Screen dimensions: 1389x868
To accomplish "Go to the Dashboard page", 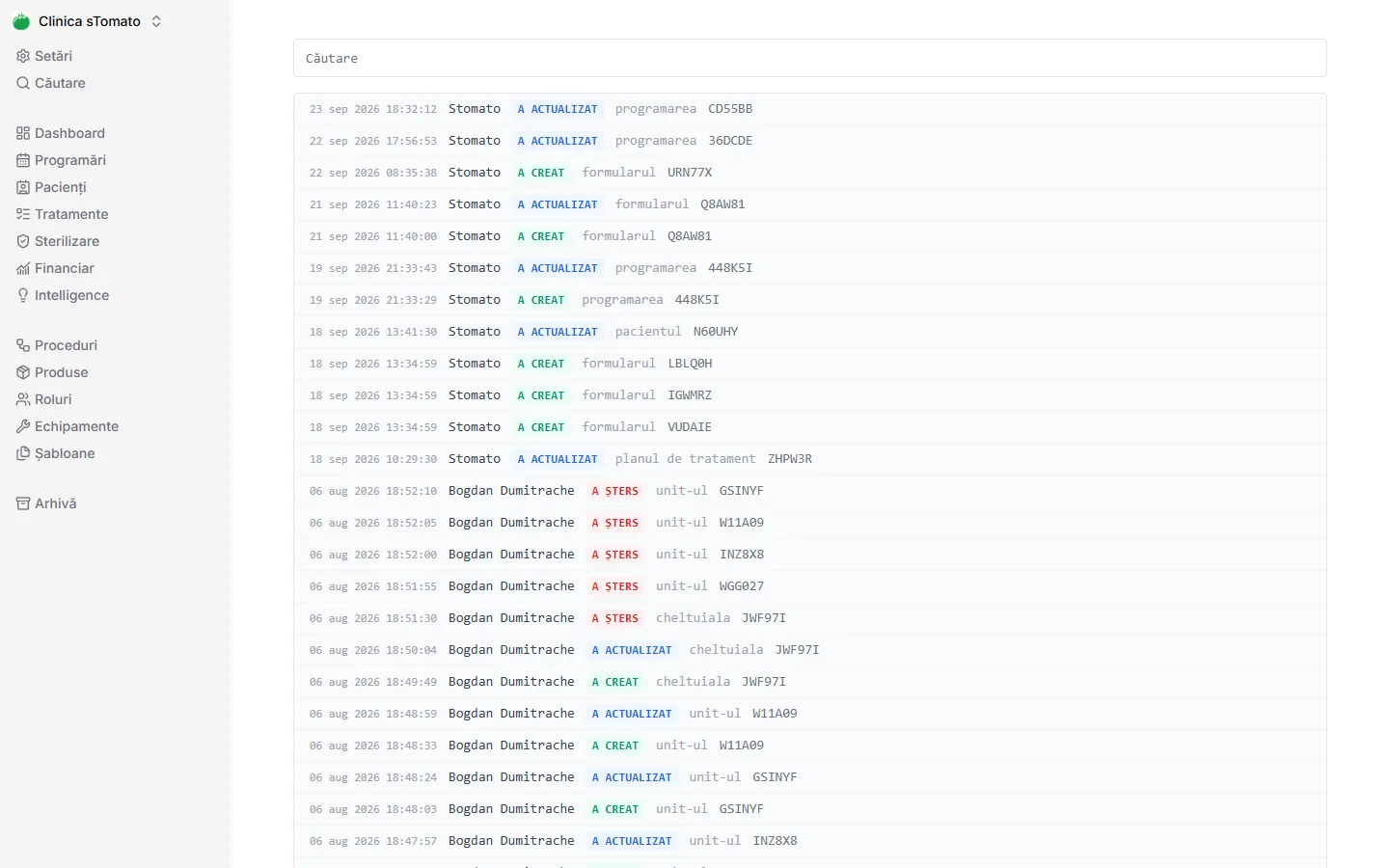I will pyautogui.click(x=116, y=133).
